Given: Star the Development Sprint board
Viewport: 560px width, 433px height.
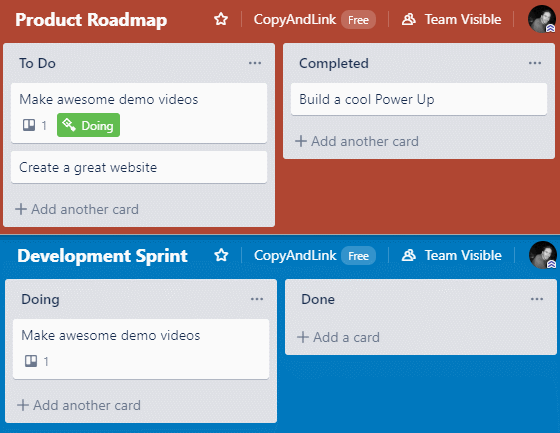Looking at the screenshot, I should pyautogui.click(x=221, y=255).
